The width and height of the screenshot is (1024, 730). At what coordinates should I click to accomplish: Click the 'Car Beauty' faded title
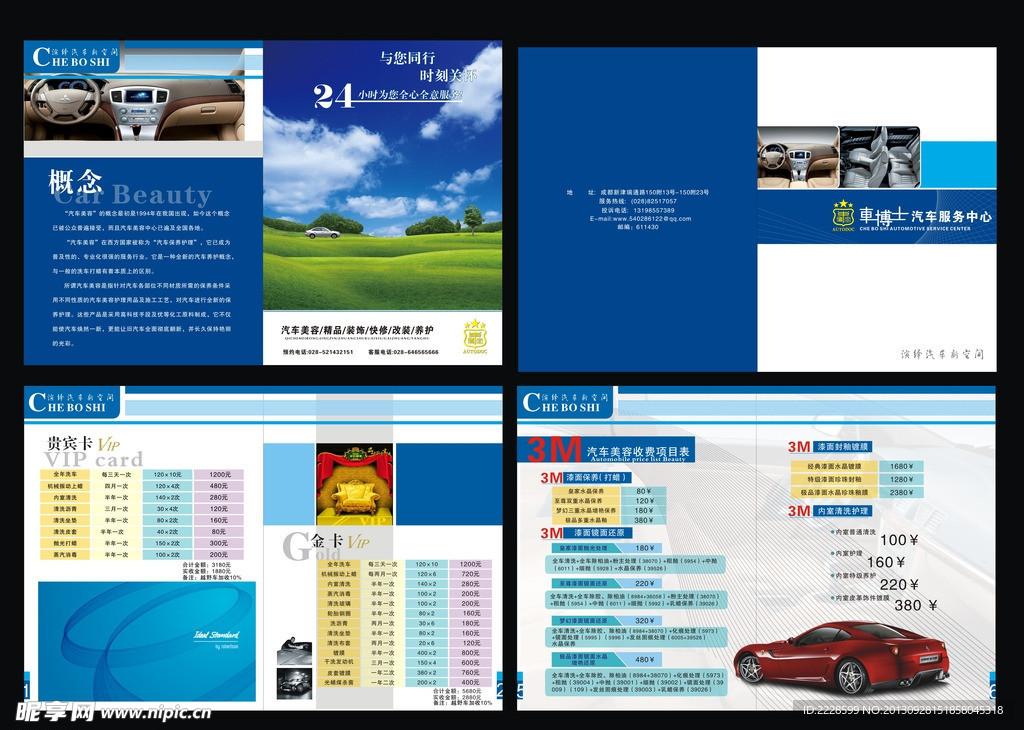coord(133,195)
